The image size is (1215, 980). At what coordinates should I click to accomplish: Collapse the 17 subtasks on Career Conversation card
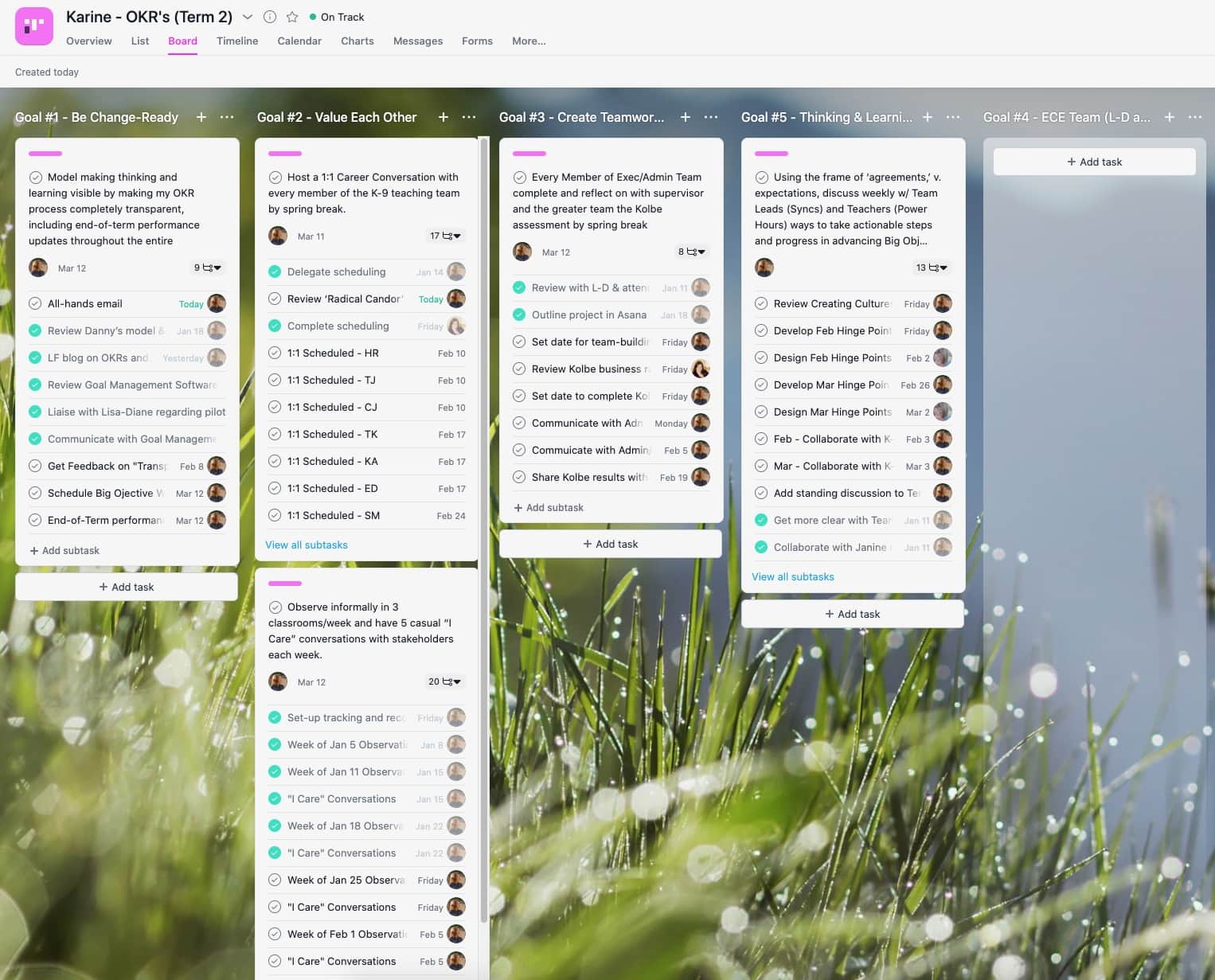pyautogui.click(x=446, y=236)
